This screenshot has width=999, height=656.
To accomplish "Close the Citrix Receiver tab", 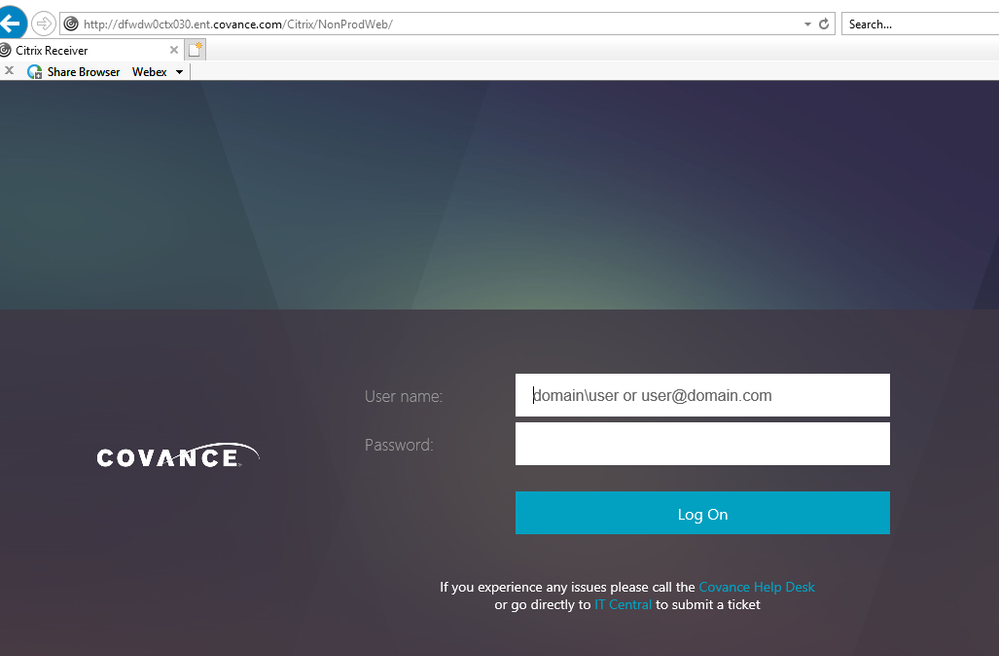I will click(174, 50).
